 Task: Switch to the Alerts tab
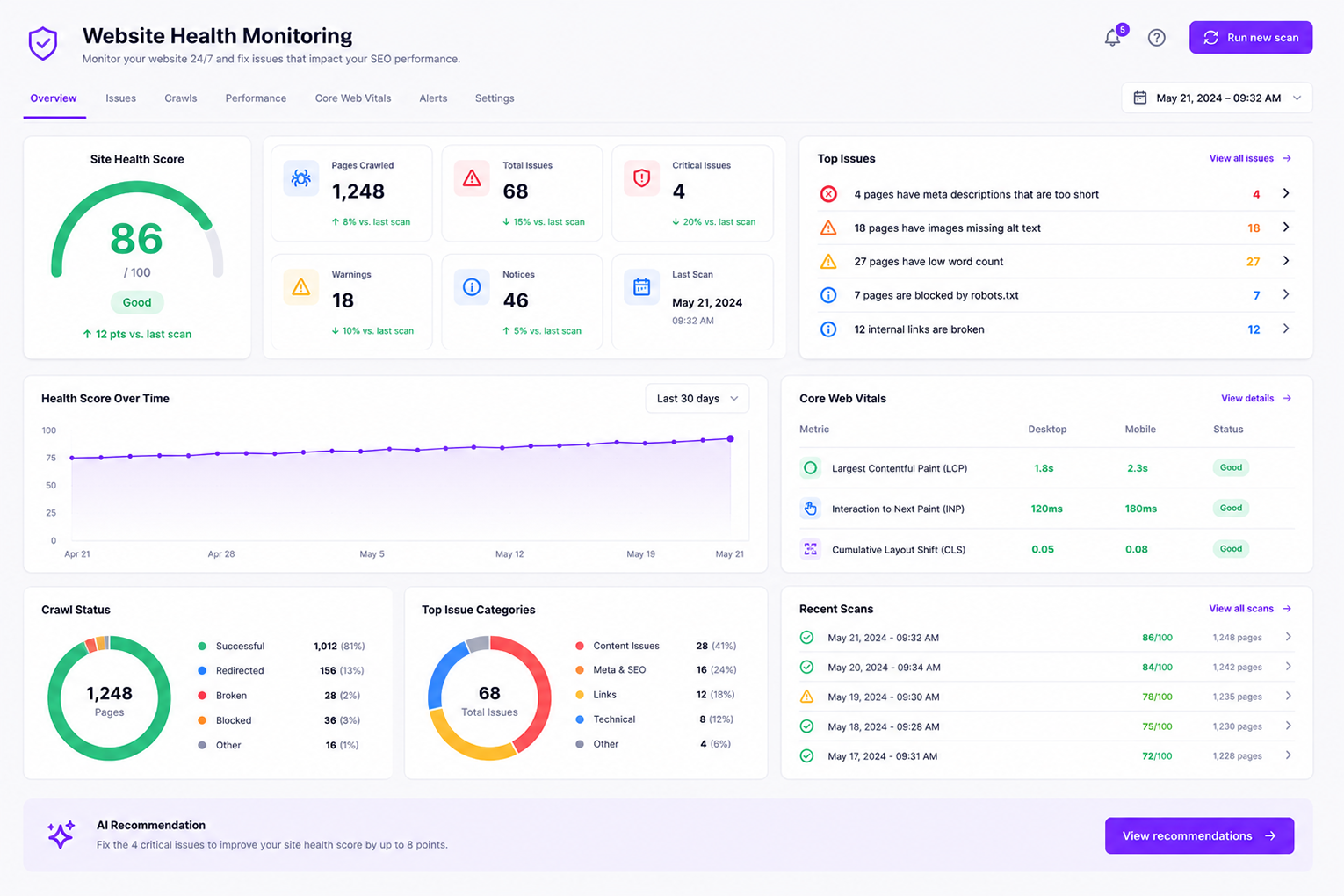click(433, 98)
